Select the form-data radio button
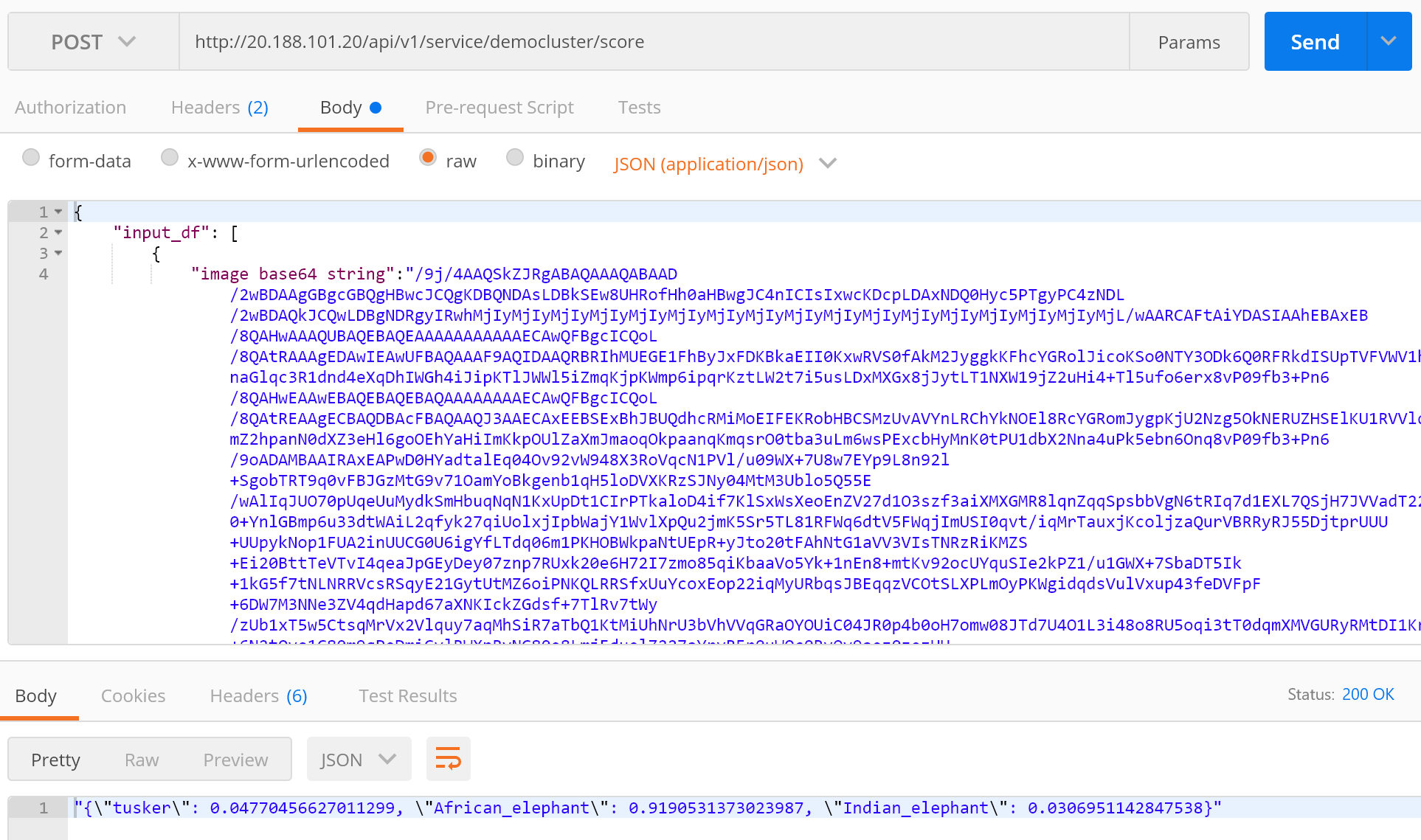This screenshot has width=1421, height=840. [31, 158]
